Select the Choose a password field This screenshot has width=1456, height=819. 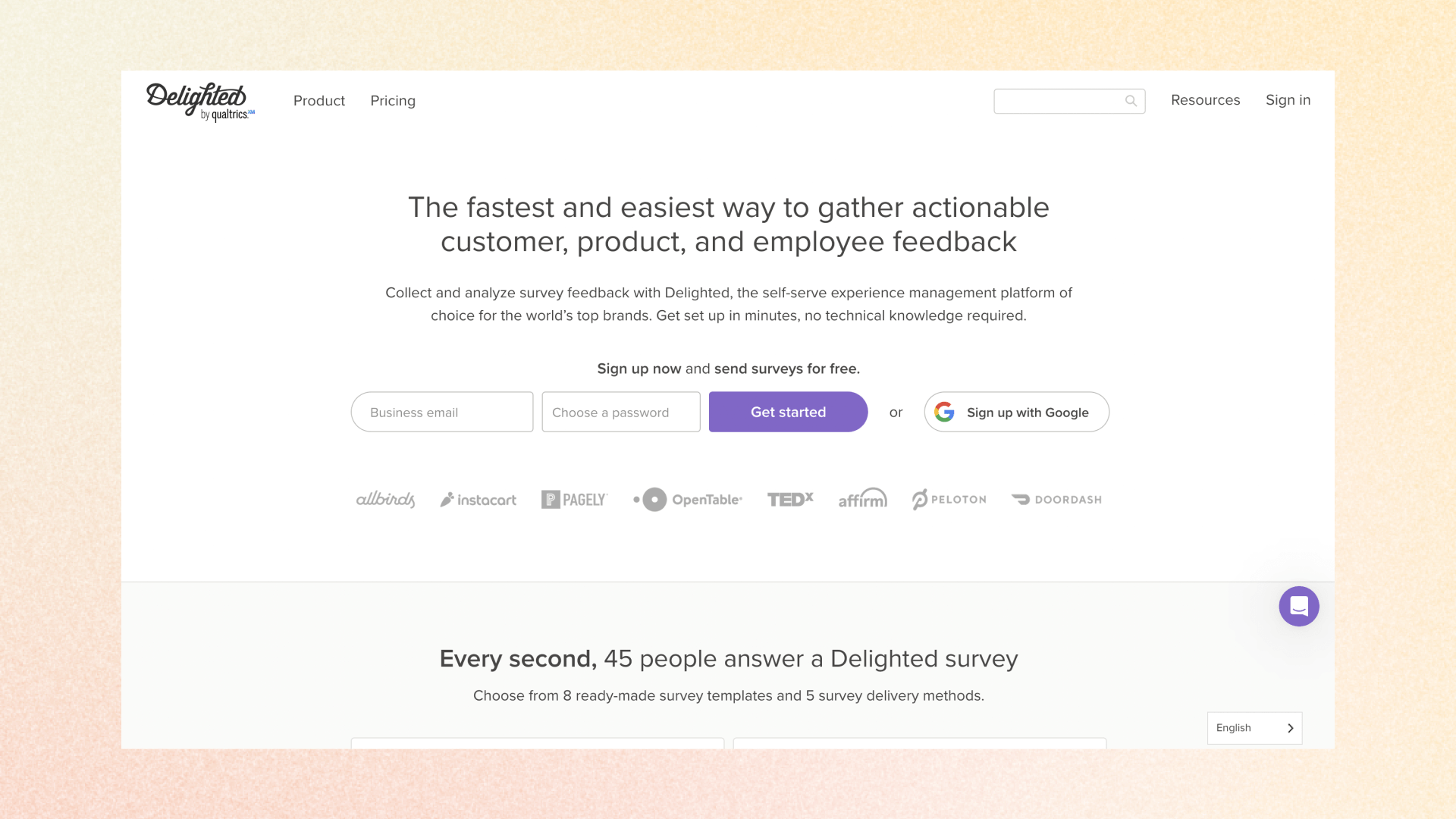click(620, 411)
